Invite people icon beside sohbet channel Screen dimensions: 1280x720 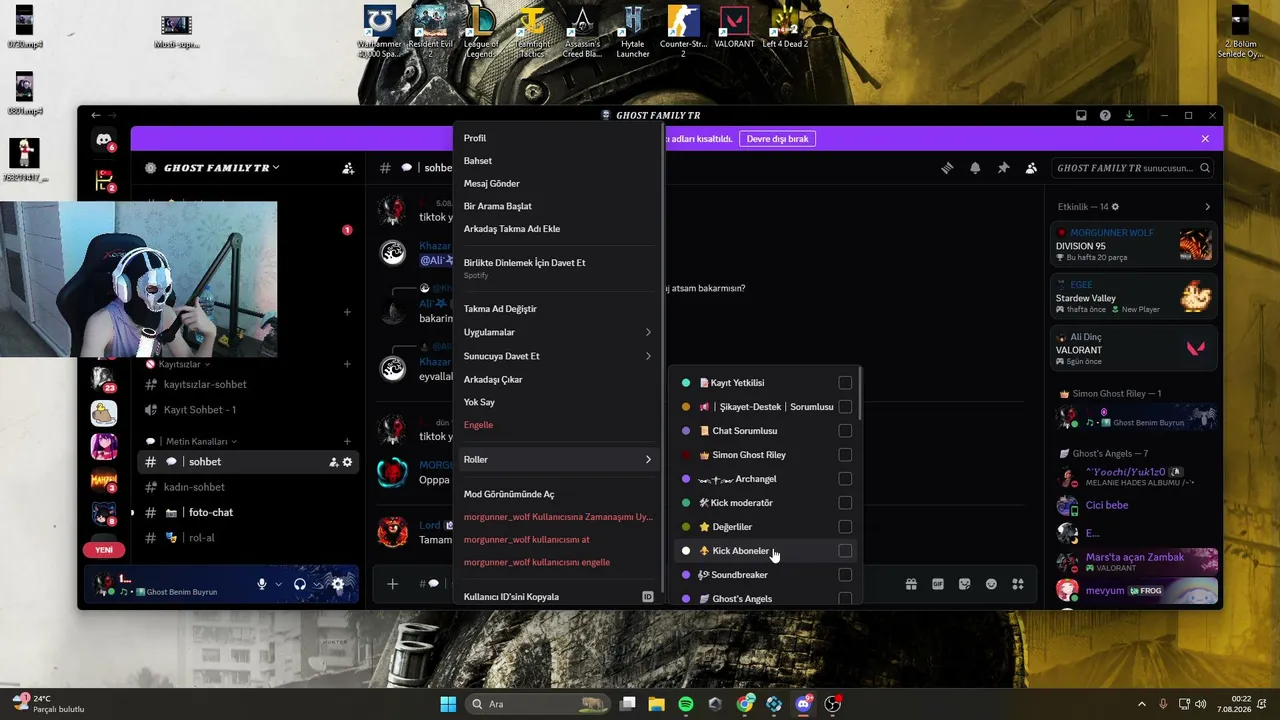(x=333, y=462)
